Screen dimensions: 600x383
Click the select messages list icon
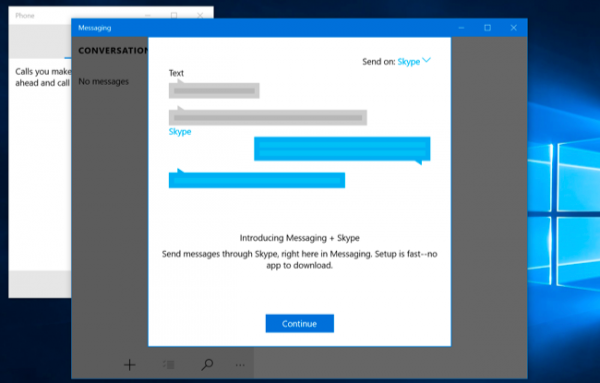coord(168,365)
